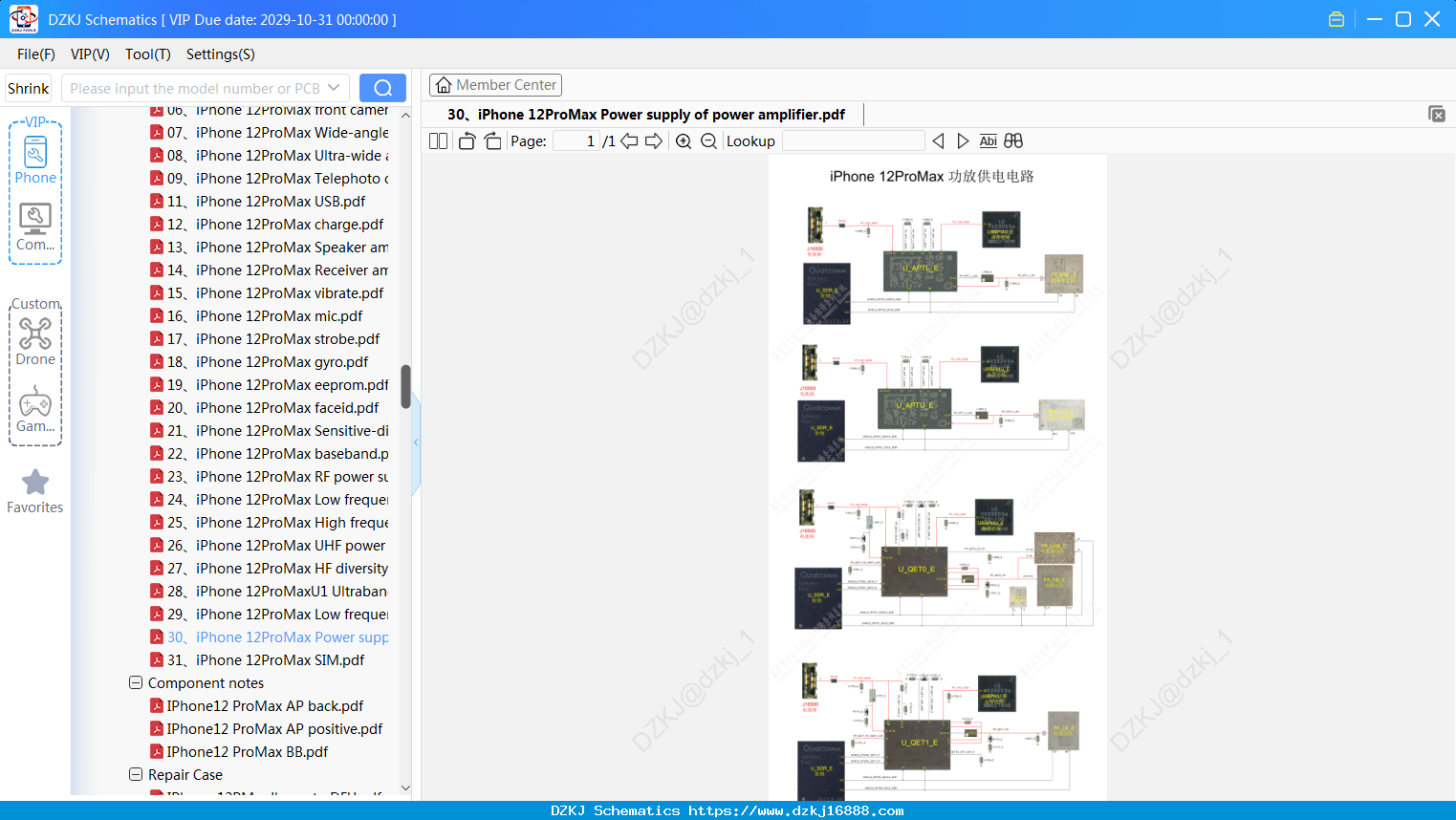Open the File(F) menu
The image size is (1456, 820).
(x=36, y=54)
